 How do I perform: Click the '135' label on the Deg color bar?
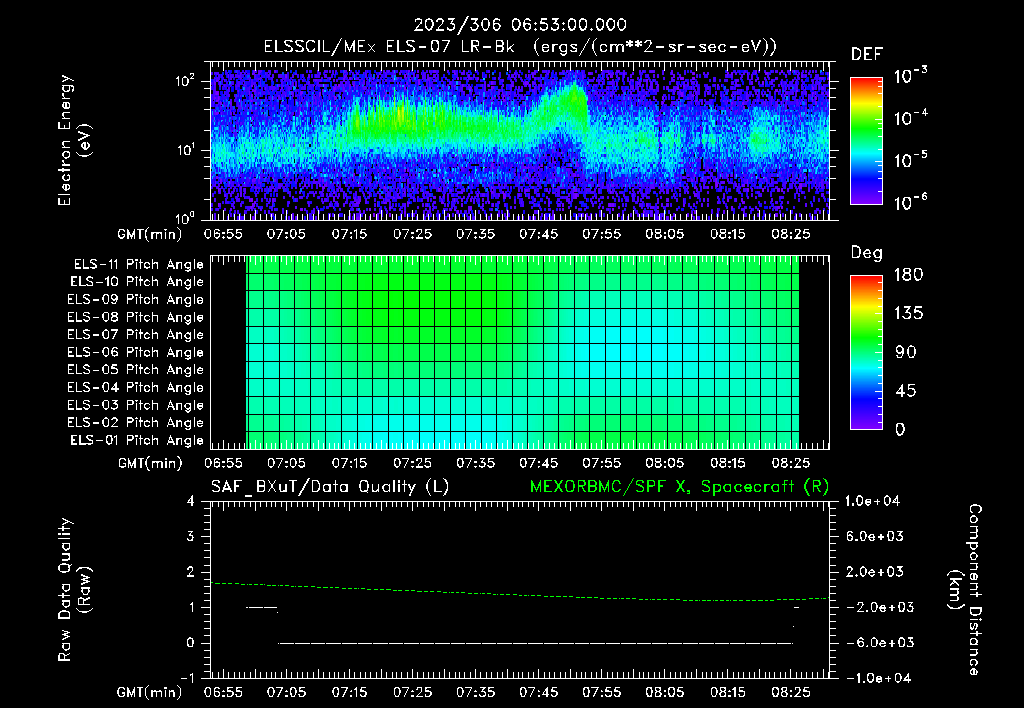(908, 314)
